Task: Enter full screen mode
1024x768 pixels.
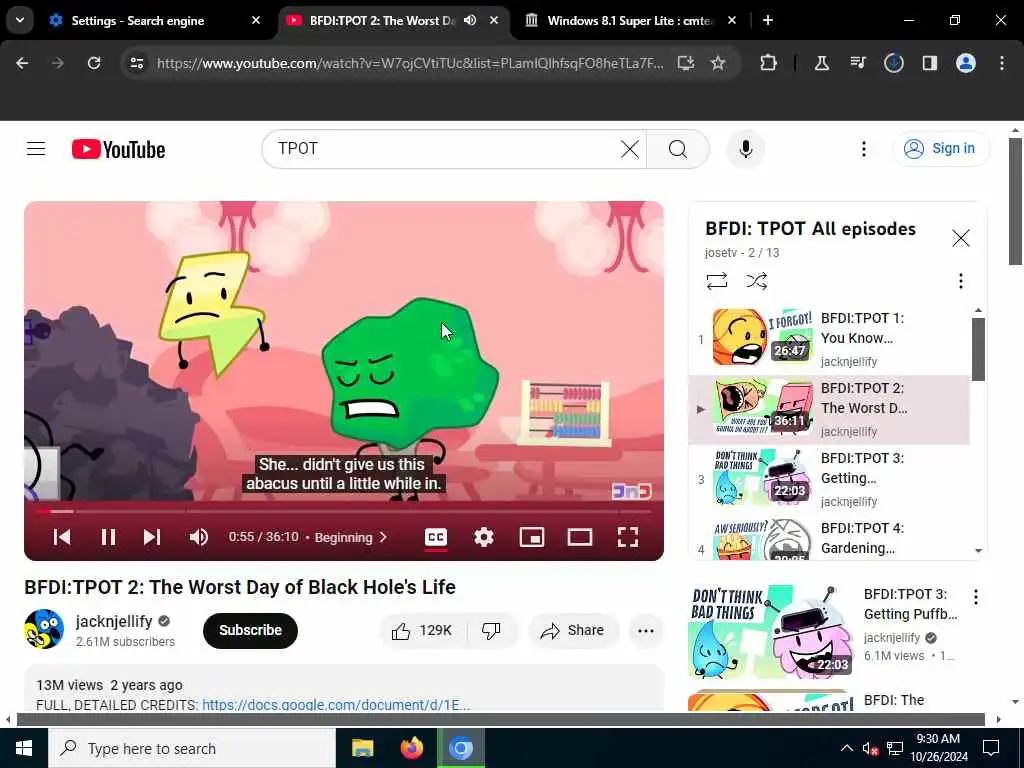Action: [628, 537]
